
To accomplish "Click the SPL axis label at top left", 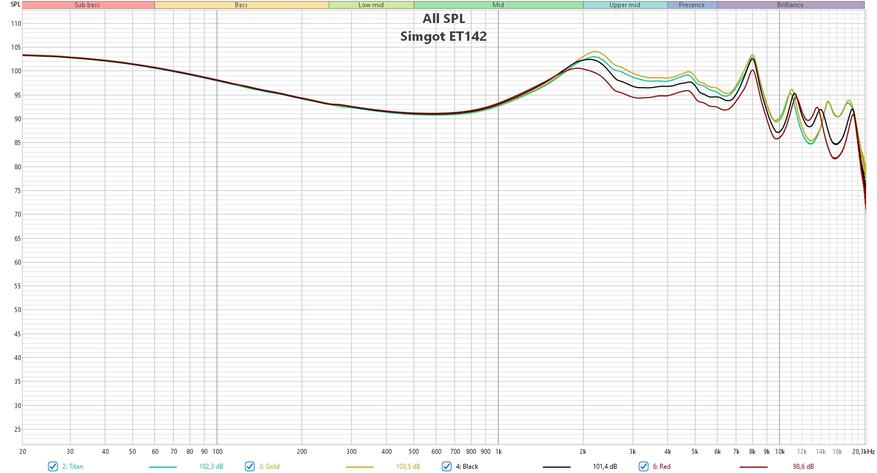I will tap(15, 4).
